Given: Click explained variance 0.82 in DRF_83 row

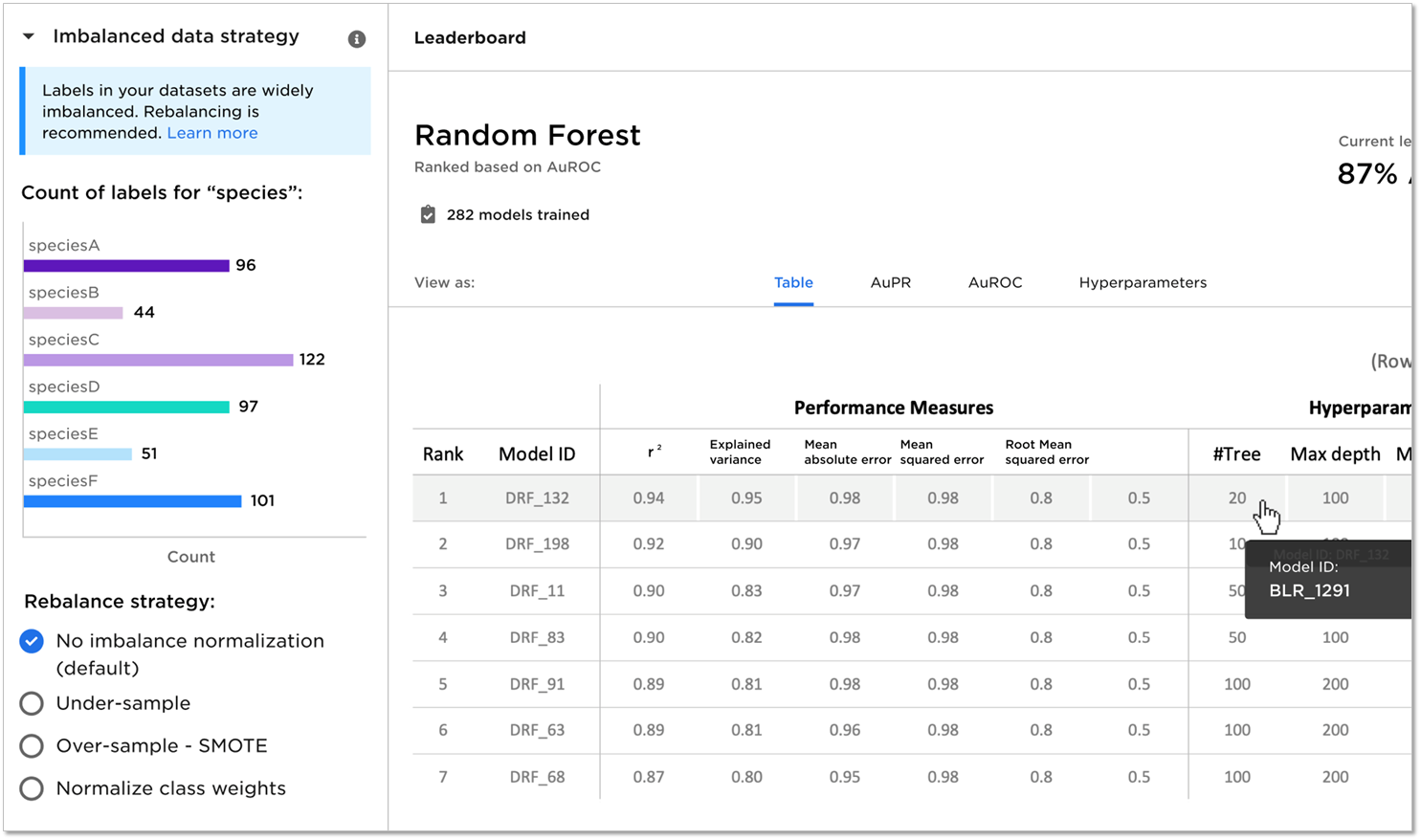Looking at the screenshot, I should pos(746,638).
